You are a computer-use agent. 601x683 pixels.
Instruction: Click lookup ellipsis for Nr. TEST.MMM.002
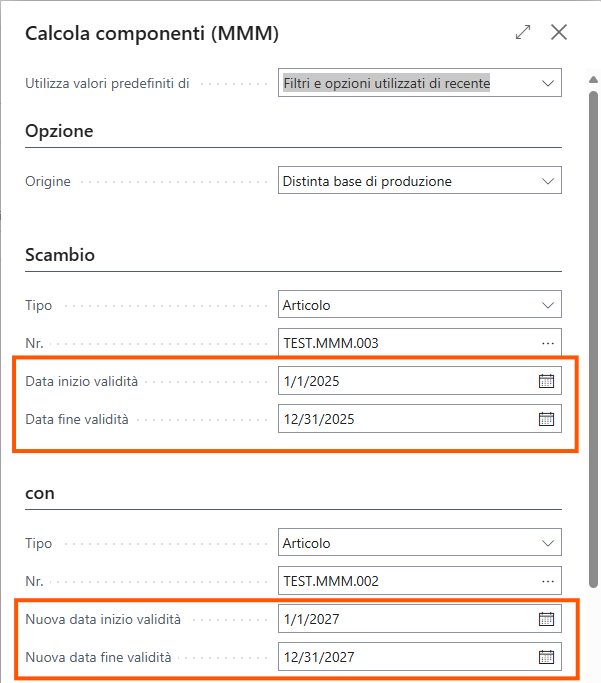547,581
